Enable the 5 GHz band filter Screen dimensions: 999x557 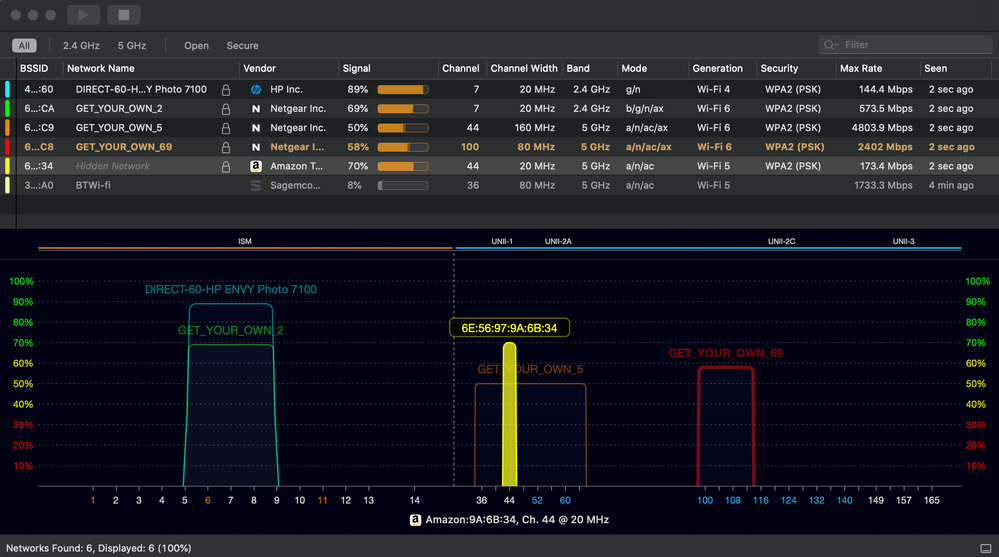point(132,46)
